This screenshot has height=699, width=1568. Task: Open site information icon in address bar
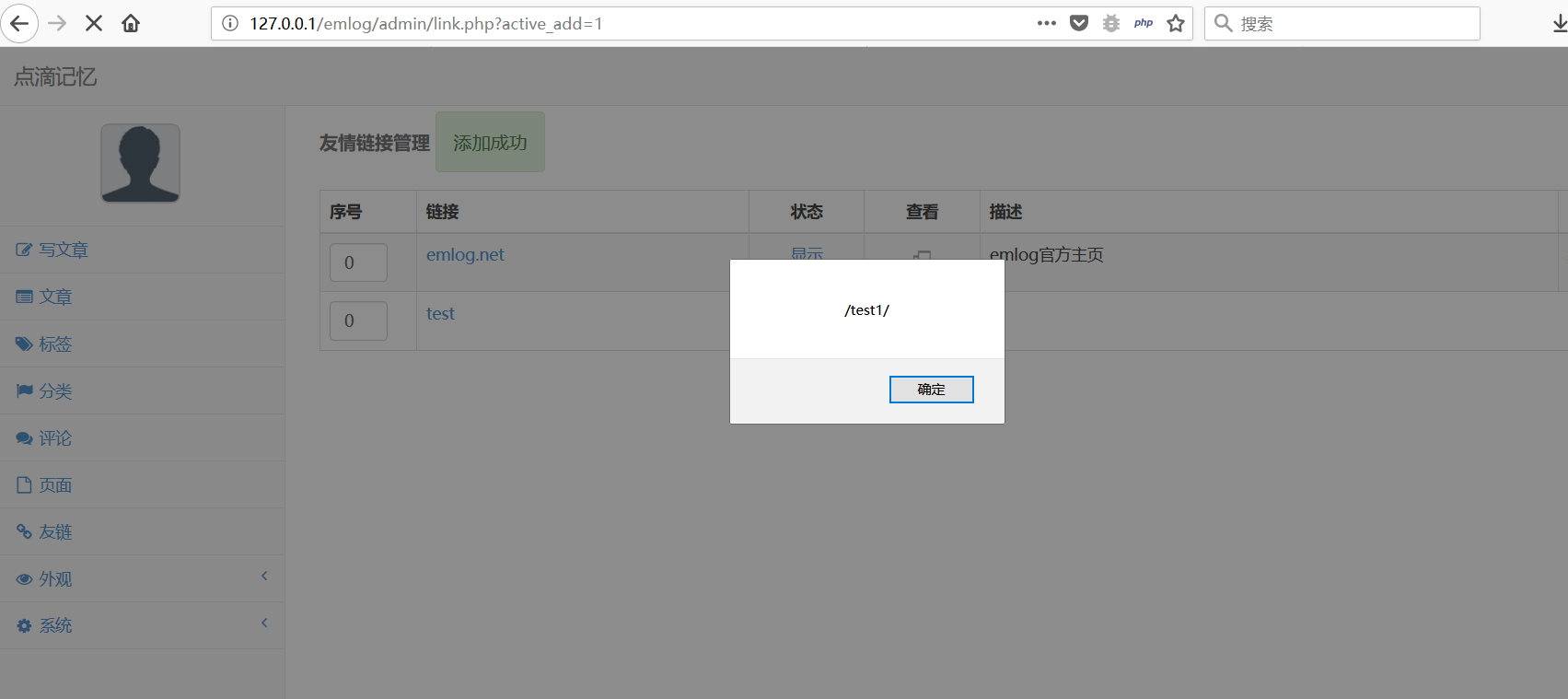tap(230, 23)
